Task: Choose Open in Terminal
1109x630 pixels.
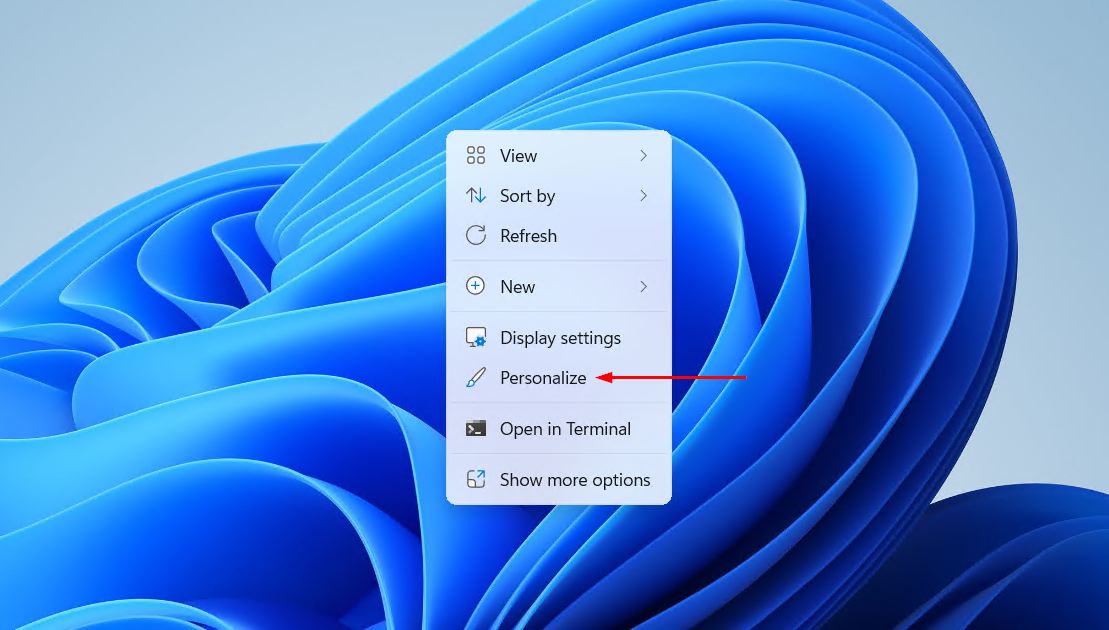Action: [559, 428]
